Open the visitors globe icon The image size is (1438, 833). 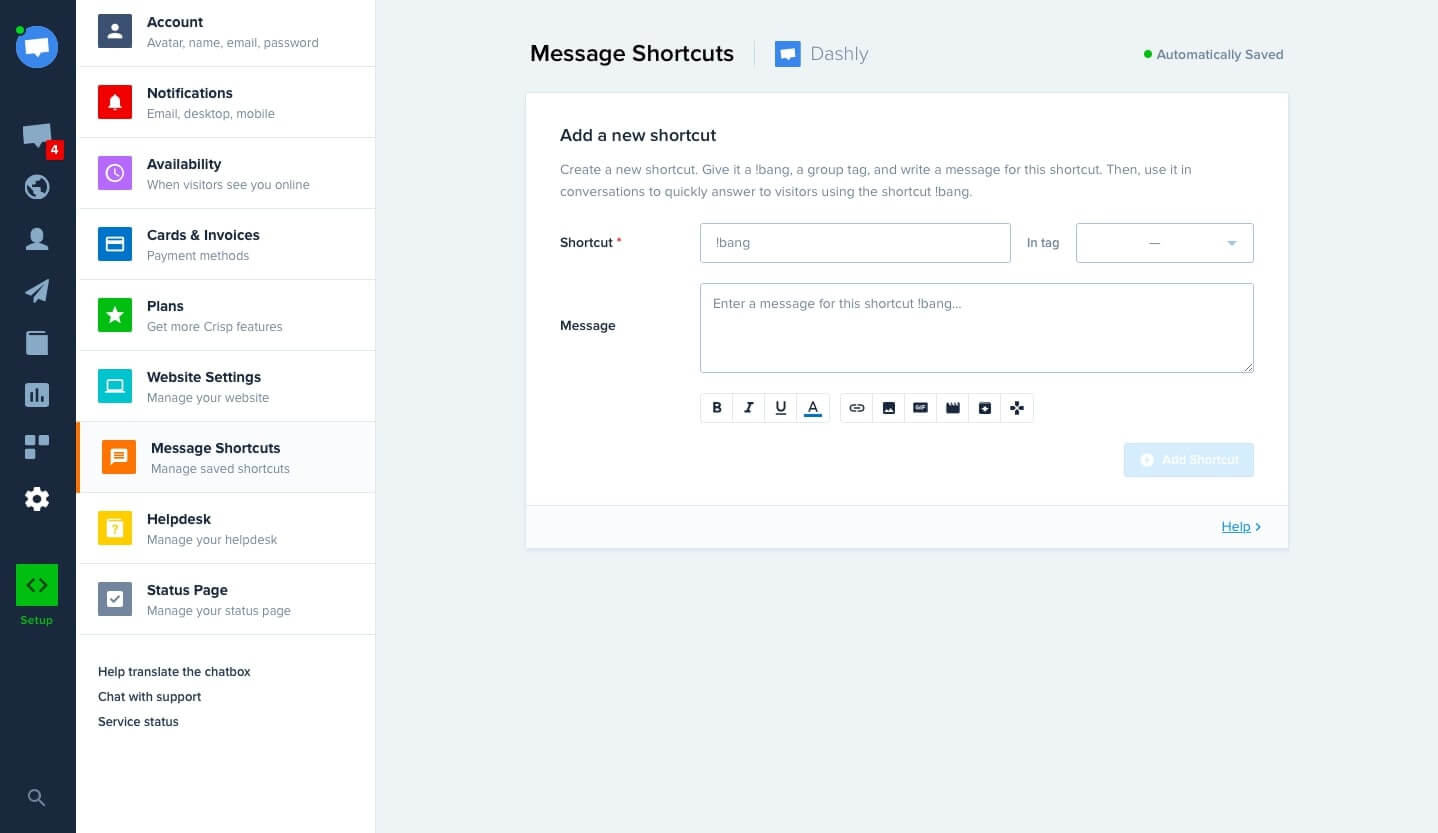(x=37, y=187)
